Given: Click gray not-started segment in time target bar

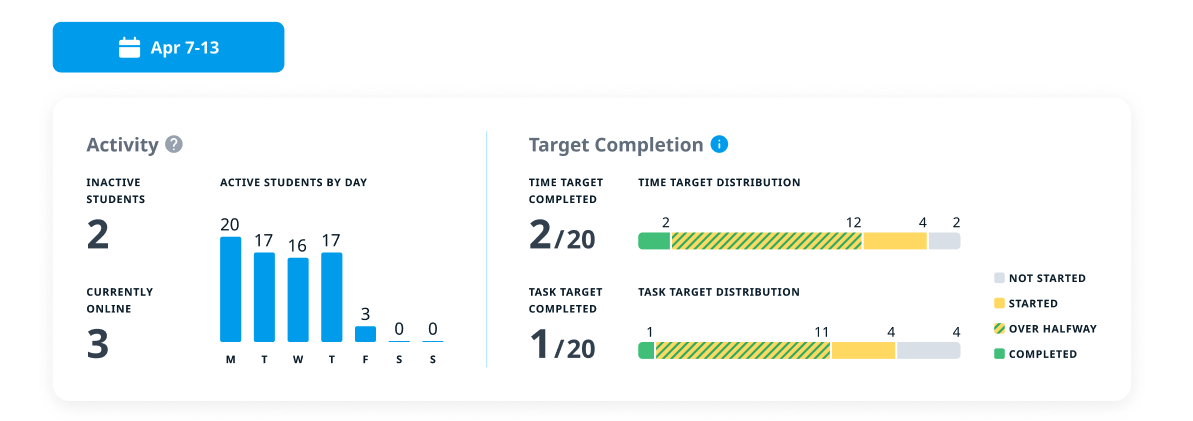Looking at the screenshot, I should tap(944, 241).
